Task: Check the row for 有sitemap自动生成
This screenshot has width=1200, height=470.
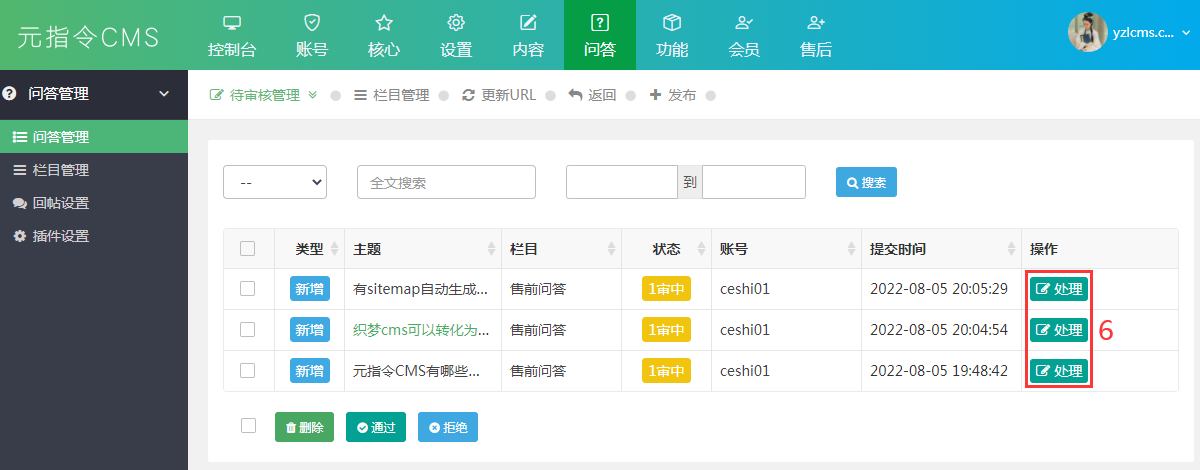Action: tap(248, 288)
